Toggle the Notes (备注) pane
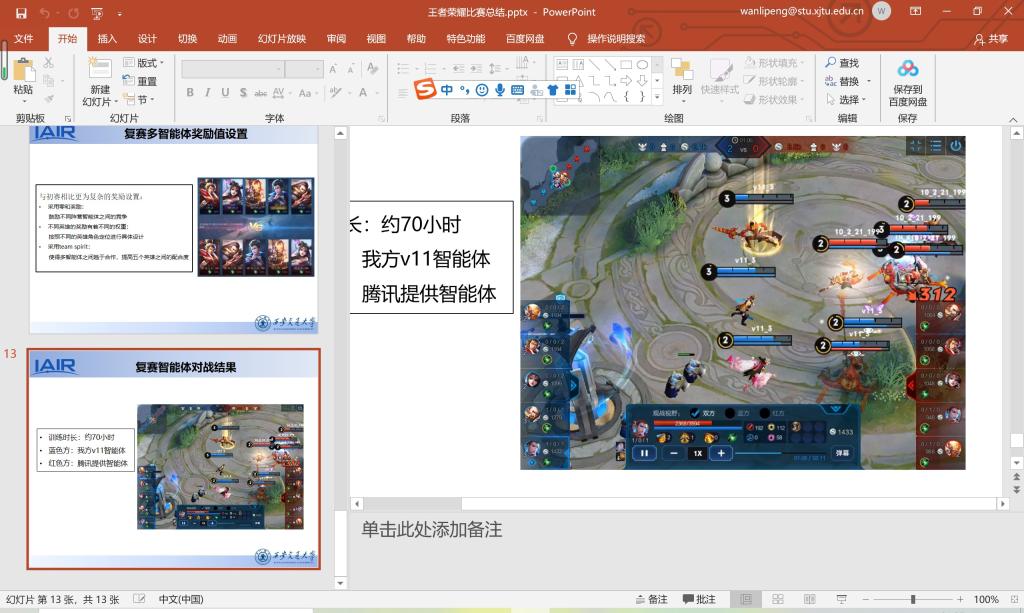This screenshot has width=1024, height=613. point(651,599)
